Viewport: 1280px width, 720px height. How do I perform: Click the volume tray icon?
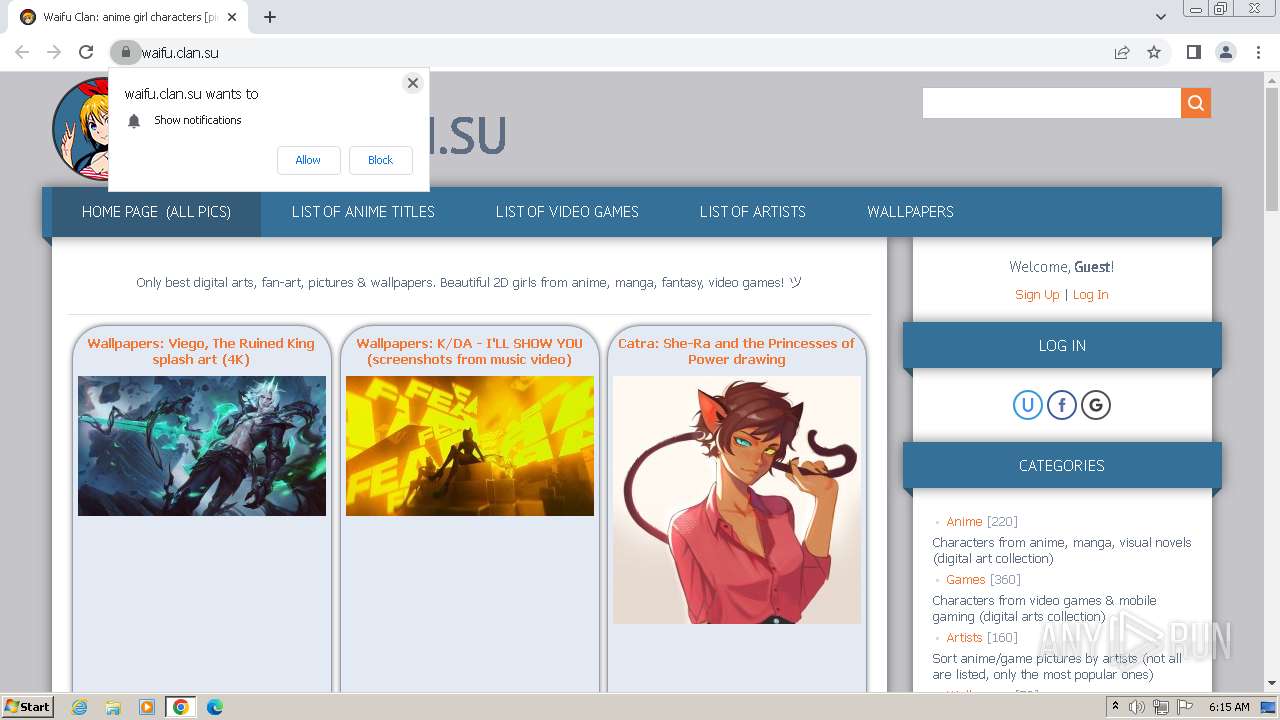click(x=1137, y=707)
